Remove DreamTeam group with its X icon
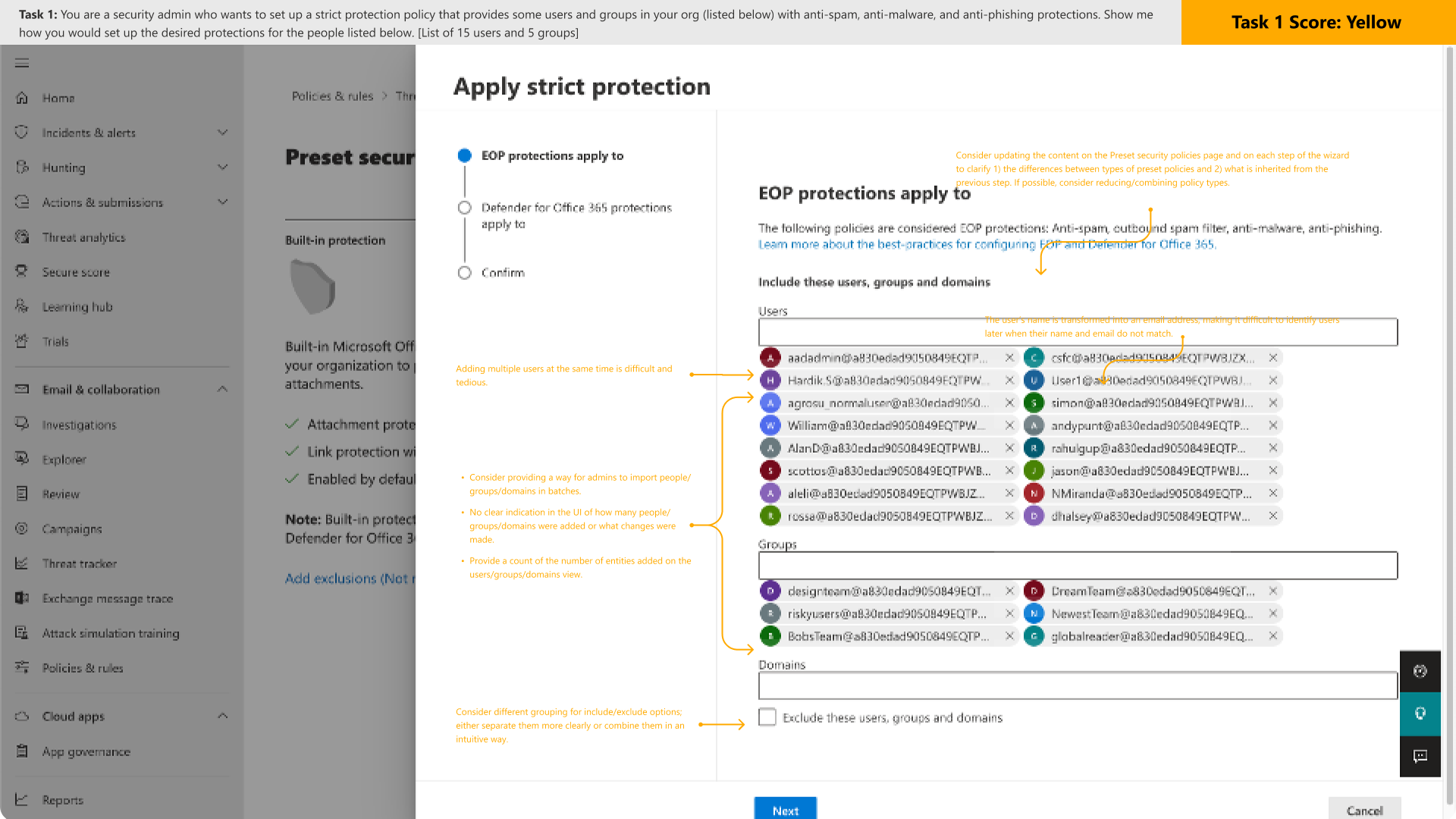Image resolution: width=1456 pixels, height=819 pixels. tap(1273, 591)
